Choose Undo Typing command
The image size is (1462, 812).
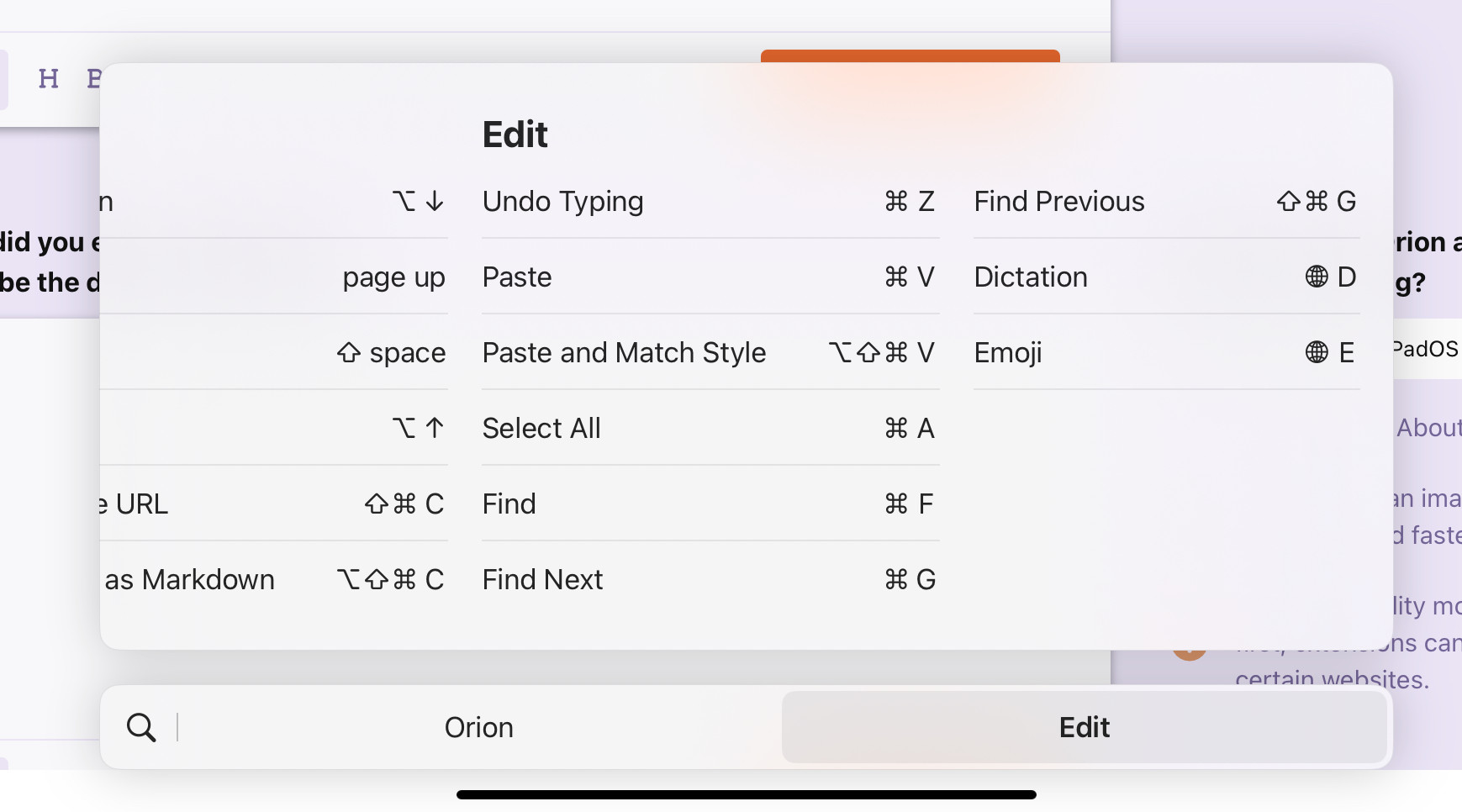click(709, 202)
